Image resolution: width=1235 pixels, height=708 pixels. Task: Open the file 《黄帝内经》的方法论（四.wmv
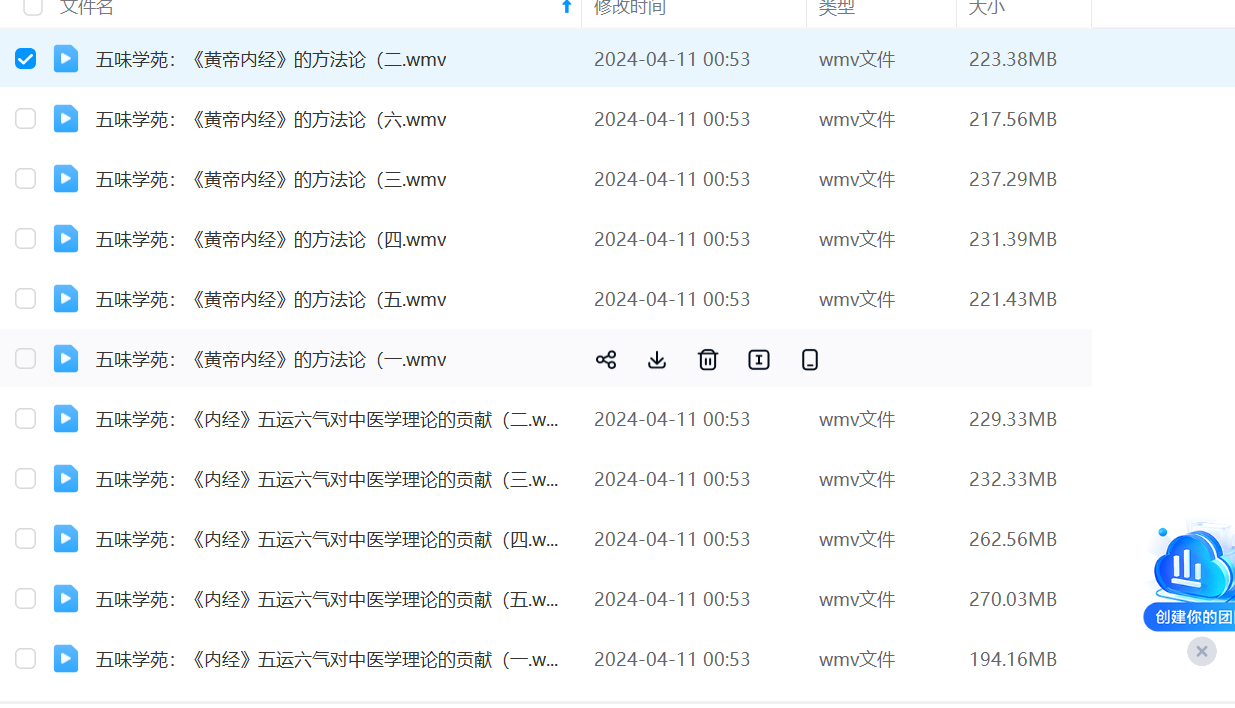[x=271, y=240]
